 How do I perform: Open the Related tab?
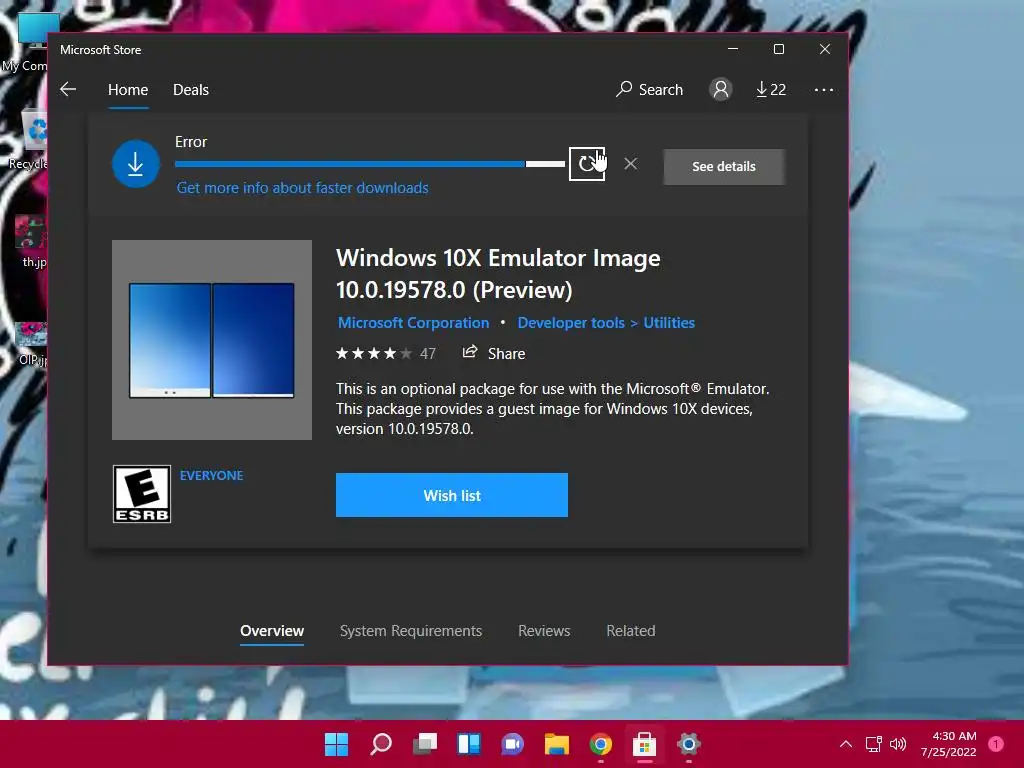point(631,631)
